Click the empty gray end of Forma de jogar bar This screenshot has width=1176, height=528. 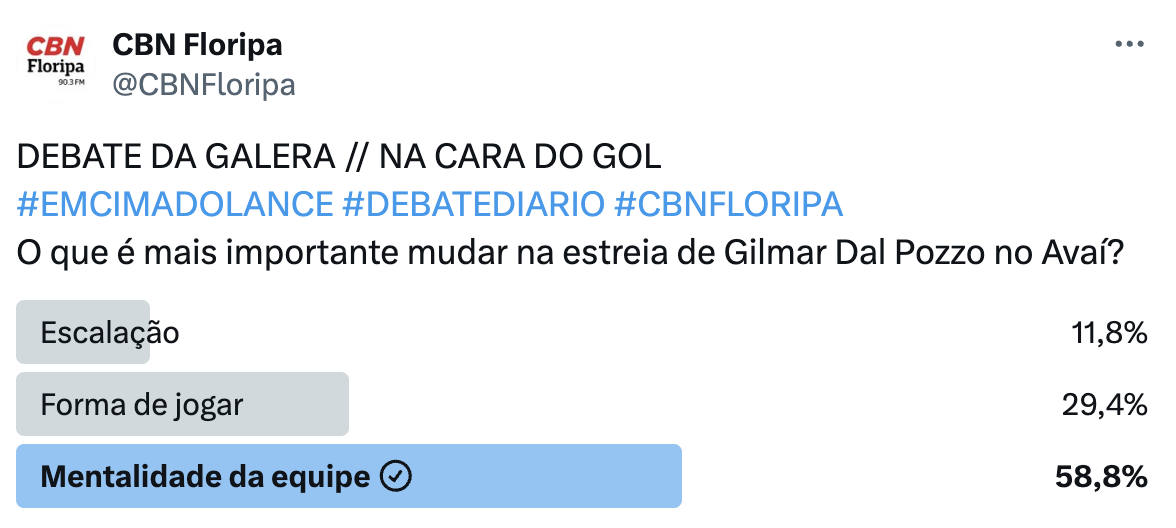click(x=296, y=404)
